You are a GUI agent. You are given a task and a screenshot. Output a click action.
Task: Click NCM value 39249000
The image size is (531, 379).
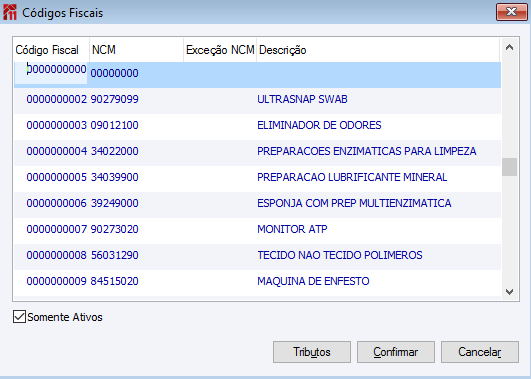coord(114,203)
